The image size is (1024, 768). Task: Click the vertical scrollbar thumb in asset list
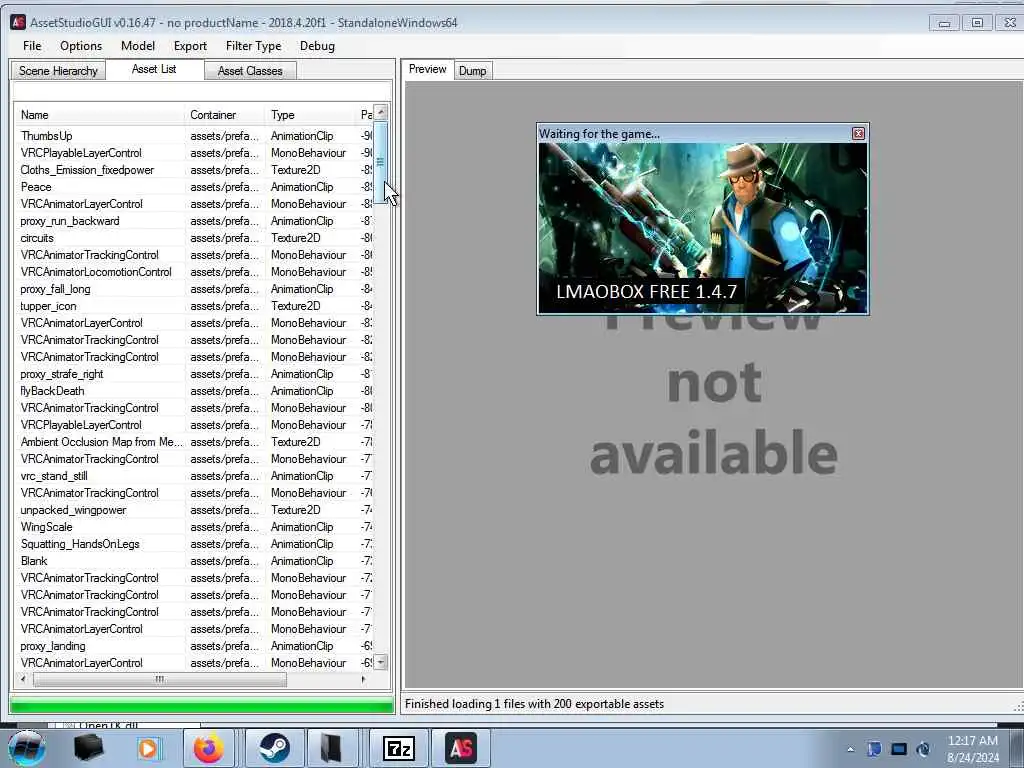click(381, 161)
